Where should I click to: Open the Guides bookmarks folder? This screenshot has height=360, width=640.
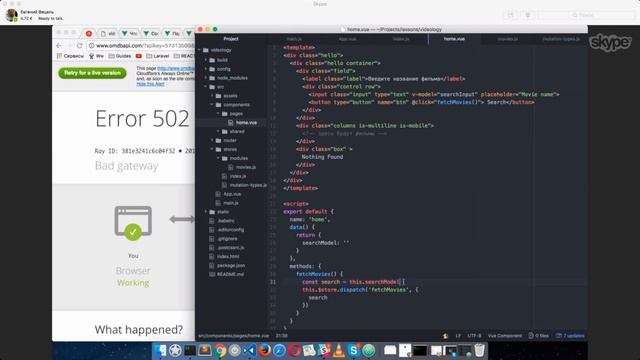click(120, 56)
